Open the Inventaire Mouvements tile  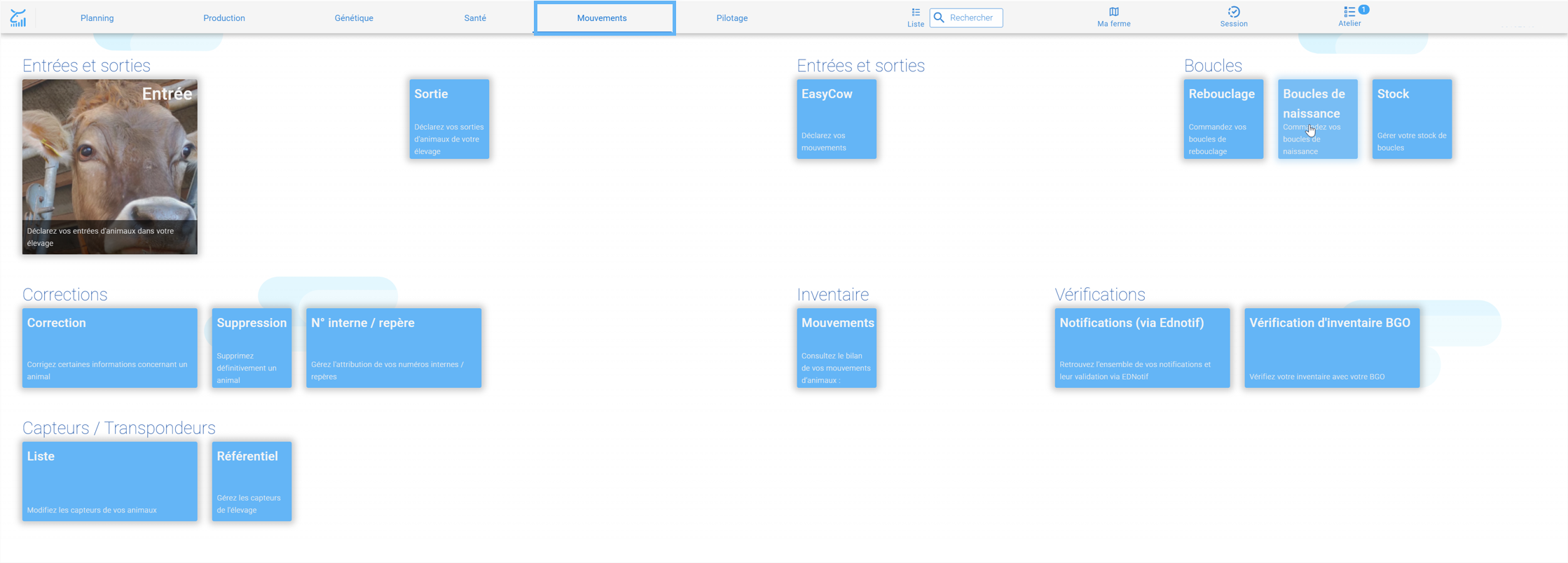click(837, 348)
